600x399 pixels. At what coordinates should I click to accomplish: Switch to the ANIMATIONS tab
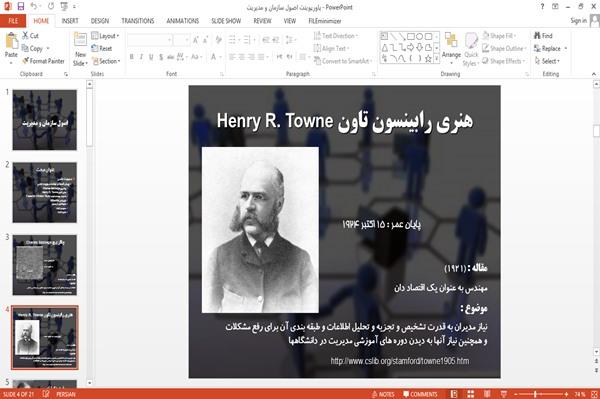183,21
